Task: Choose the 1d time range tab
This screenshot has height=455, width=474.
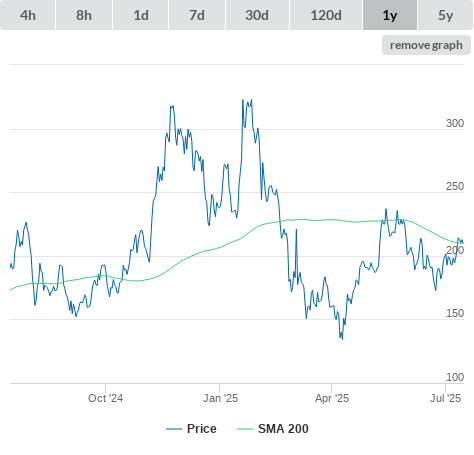Action: click(x=141, y=15)
